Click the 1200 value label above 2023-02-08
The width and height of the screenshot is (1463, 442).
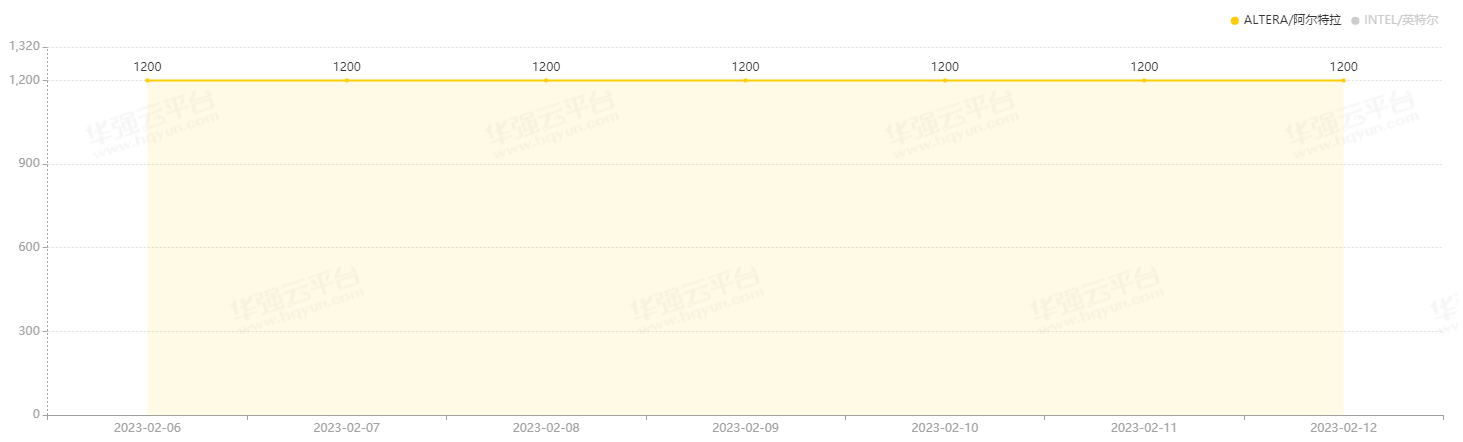[x=546, y=67]
